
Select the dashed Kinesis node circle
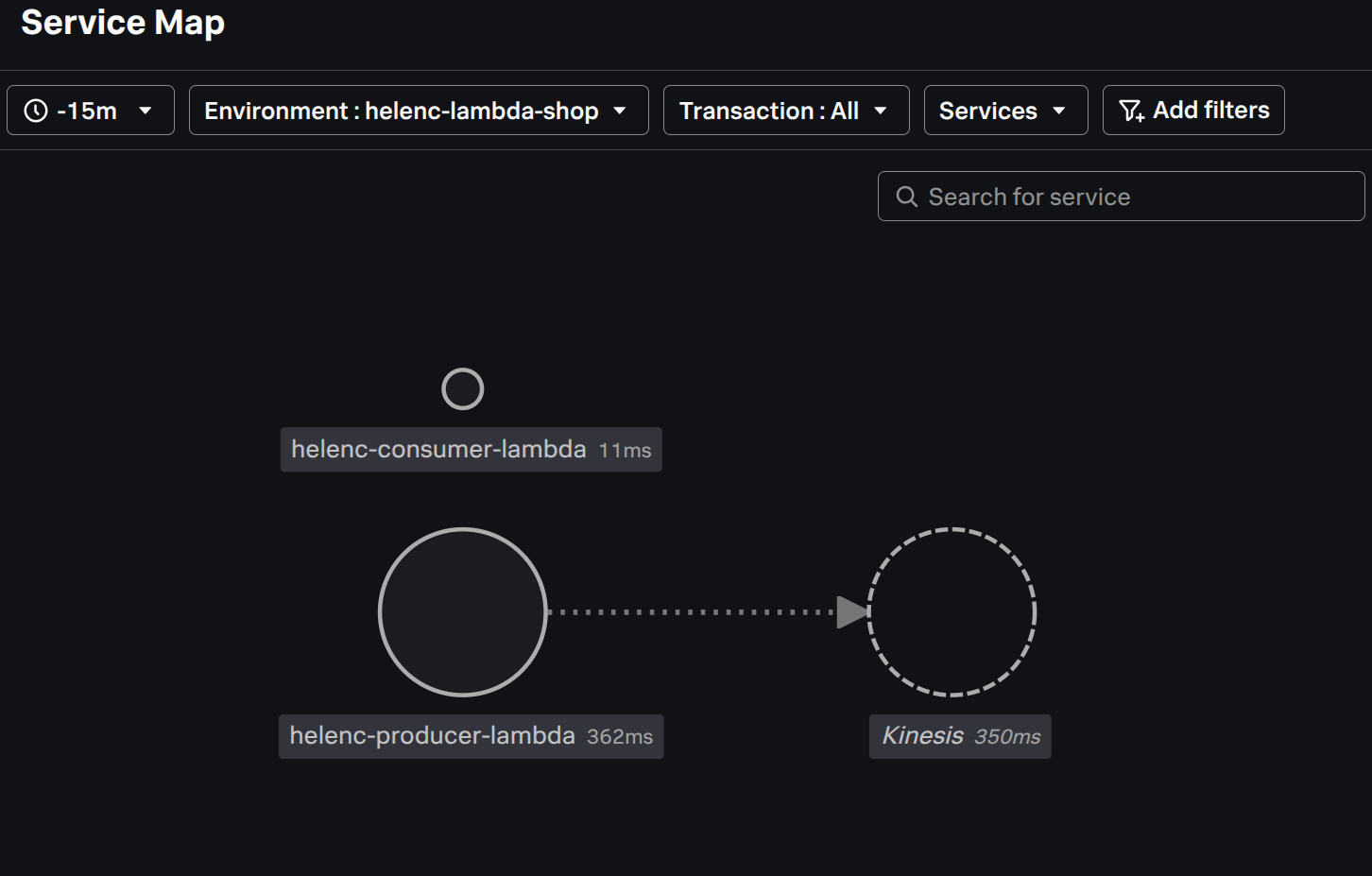(x=952, y=612)
